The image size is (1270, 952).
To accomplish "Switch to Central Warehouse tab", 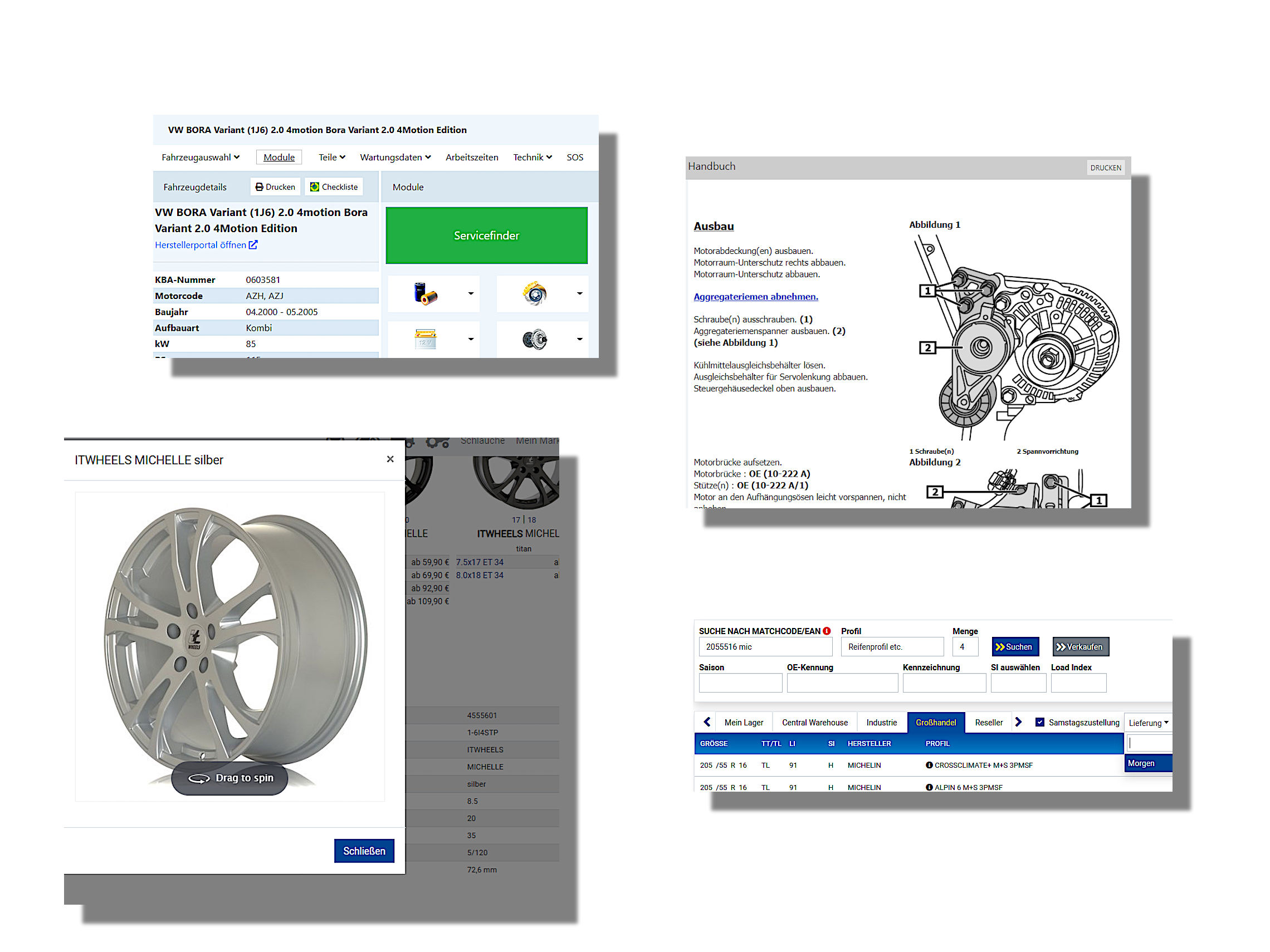I will (815, 723).
